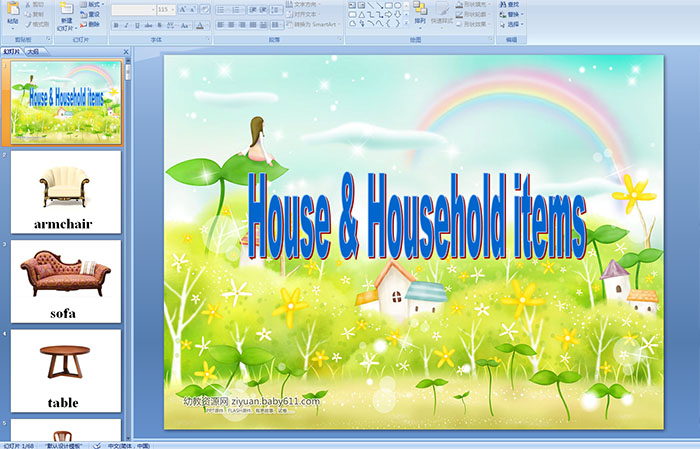
Task: Select the Oval shape in gallery
Action: [x=397, y=5]
